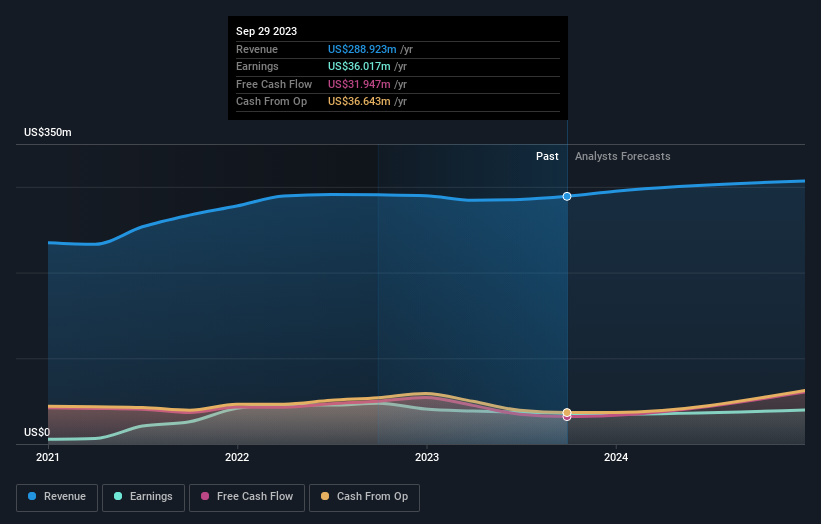821x524 pixels.
Task: Click the US$288.923m revenue value
Action: pyautogui.click(x=362, y=49)
